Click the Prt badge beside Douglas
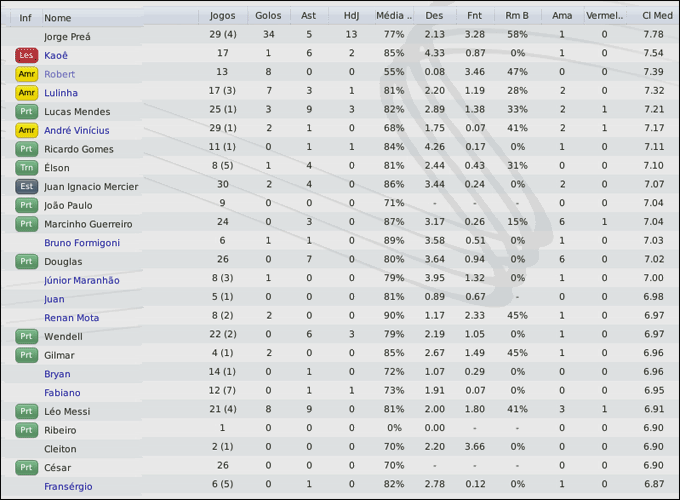 click(26, 261)
